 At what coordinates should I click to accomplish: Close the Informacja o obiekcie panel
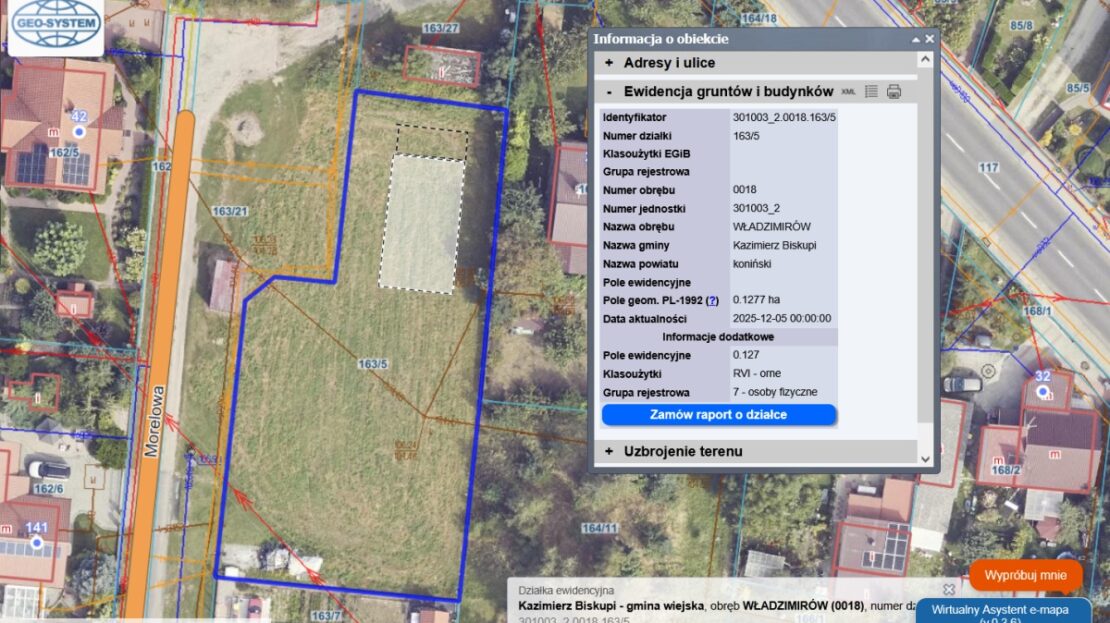930,39
